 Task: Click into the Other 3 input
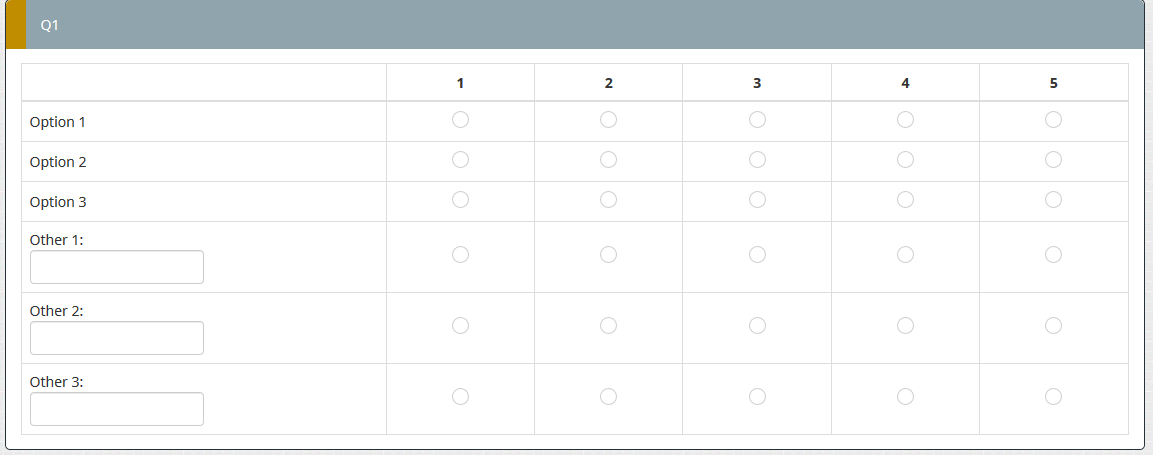(117, 409)
